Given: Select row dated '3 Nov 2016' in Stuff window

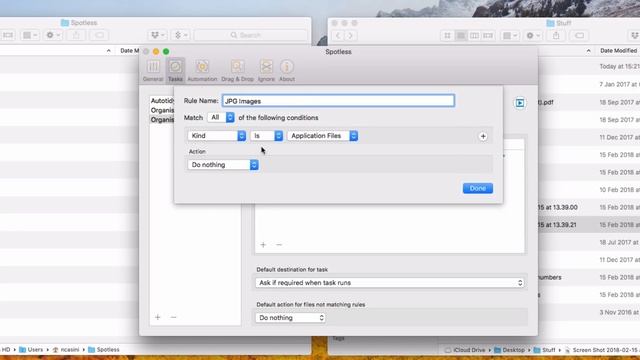Looking at the screenshot, I should pos(588,312).
